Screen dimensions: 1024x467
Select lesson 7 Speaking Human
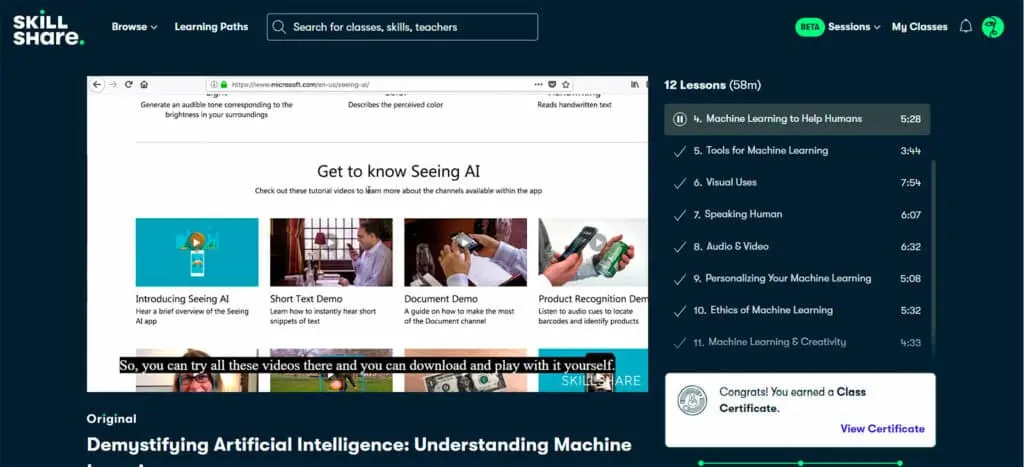[797, 214]
